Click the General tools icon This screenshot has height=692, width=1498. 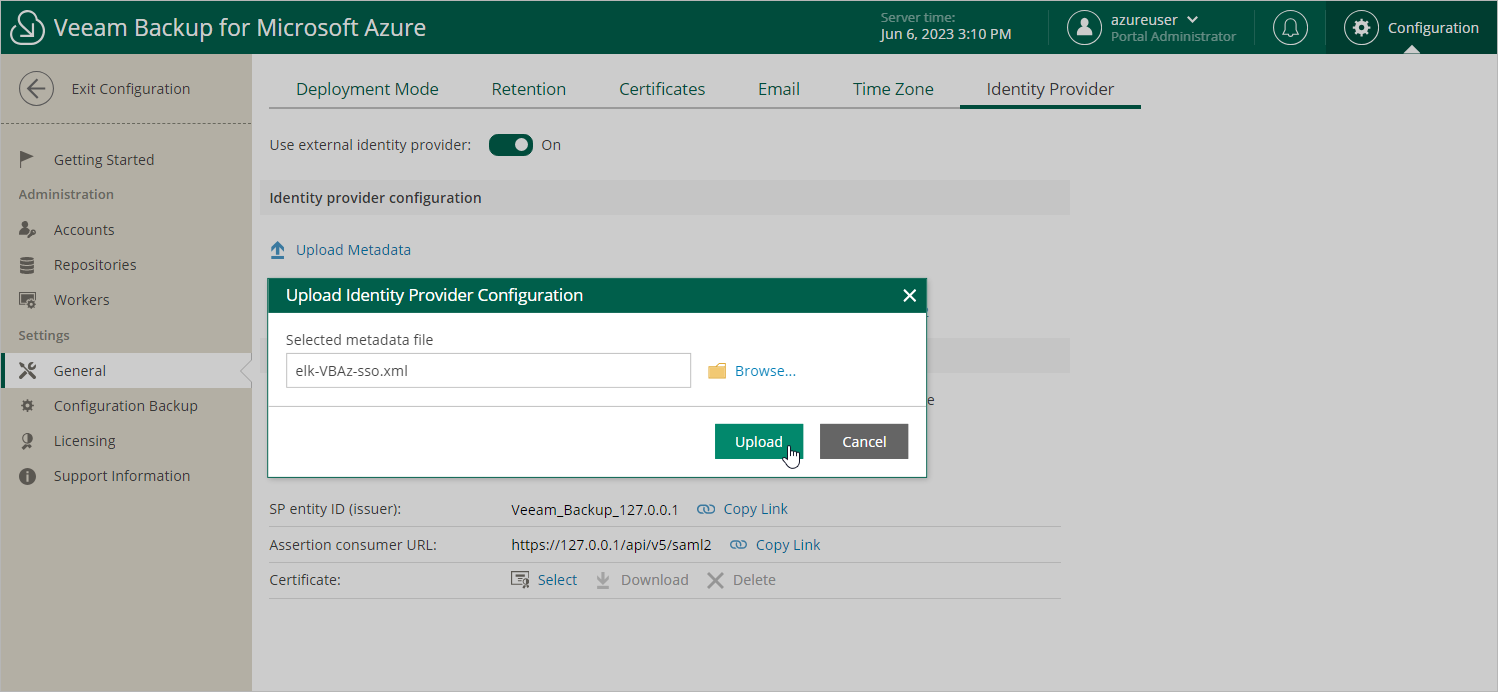pyautogui.click(x=28, y=371)
